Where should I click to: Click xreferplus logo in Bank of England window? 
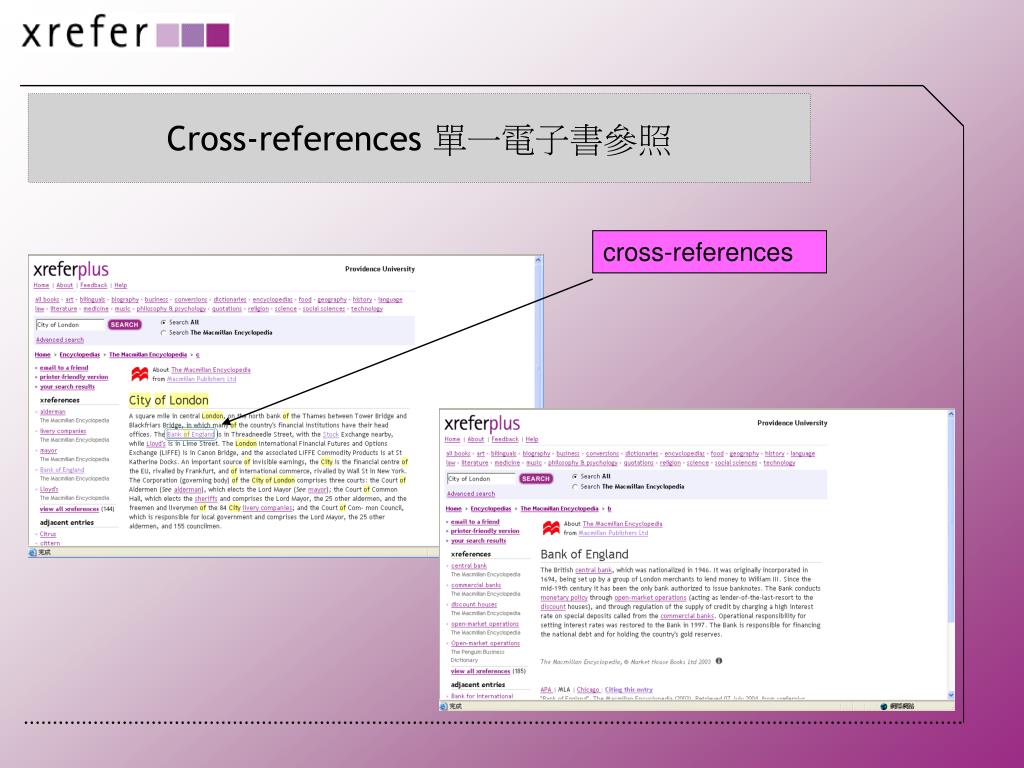click(482, 423)
